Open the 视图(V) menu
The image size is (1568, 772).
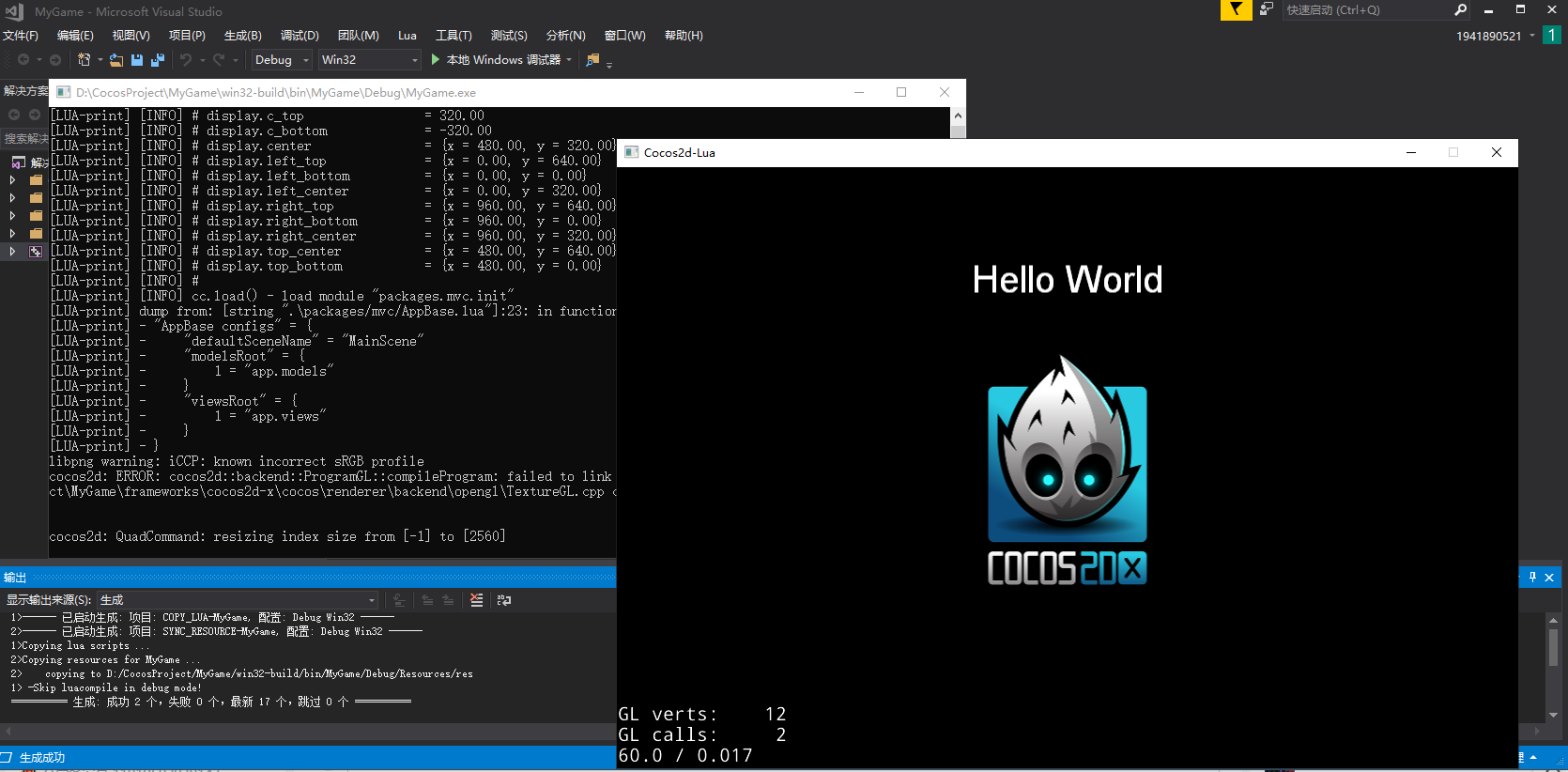[131, 36]
